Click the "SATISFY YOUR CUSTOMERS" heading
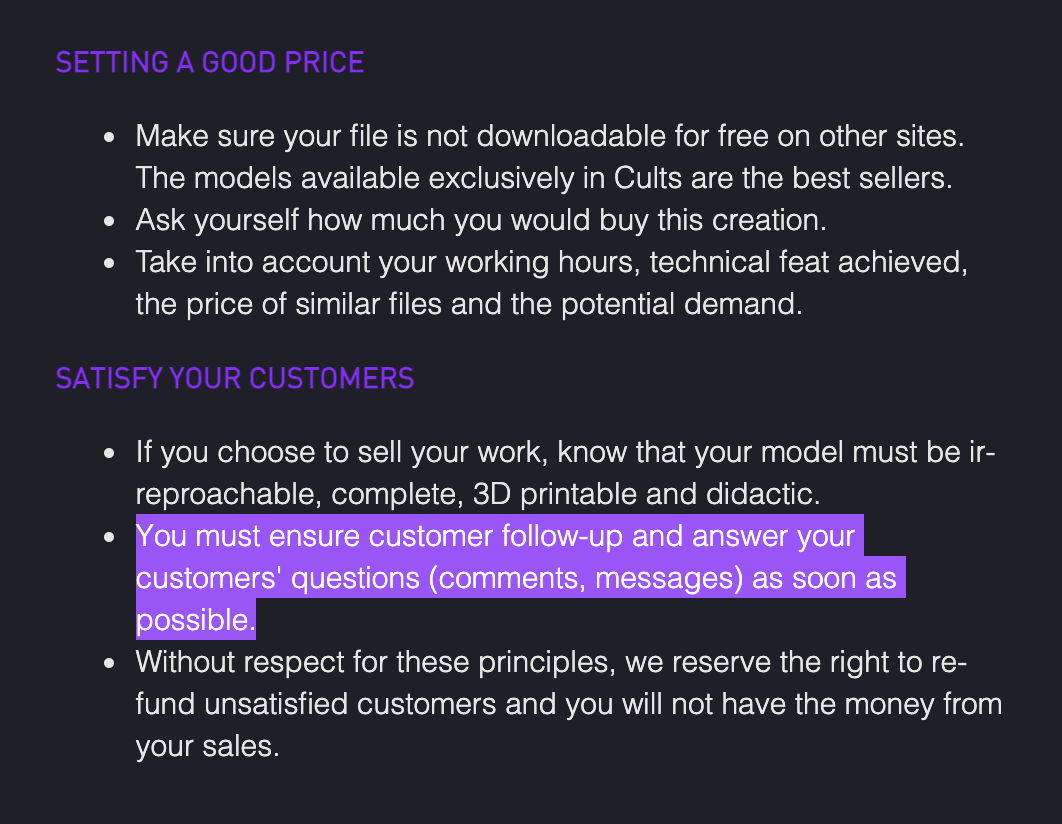 [x=234, y=378]
